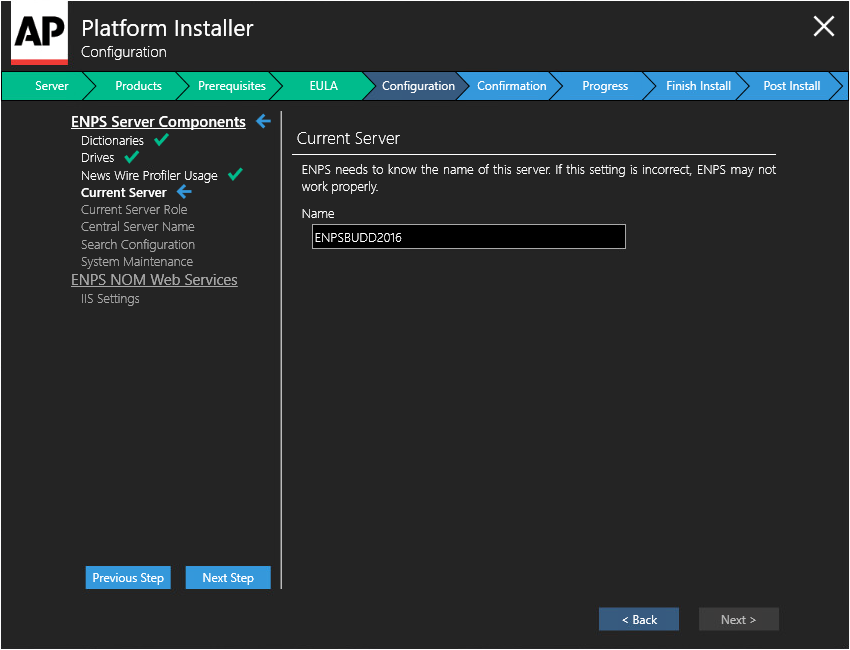Select the Progress step tab
The image size is (850, 650).
605,86
